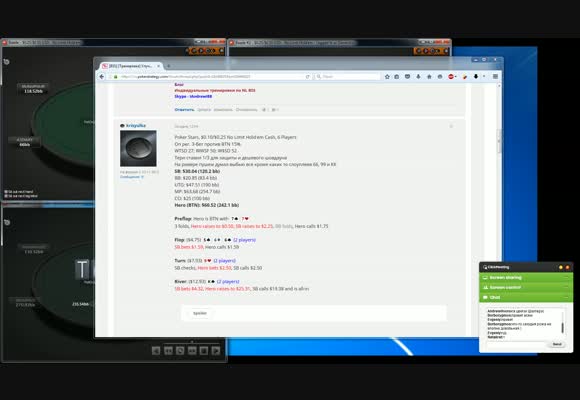Open a new browser tab
The width and height of the screenshot is (580, 400).
(x=168, y=66)
